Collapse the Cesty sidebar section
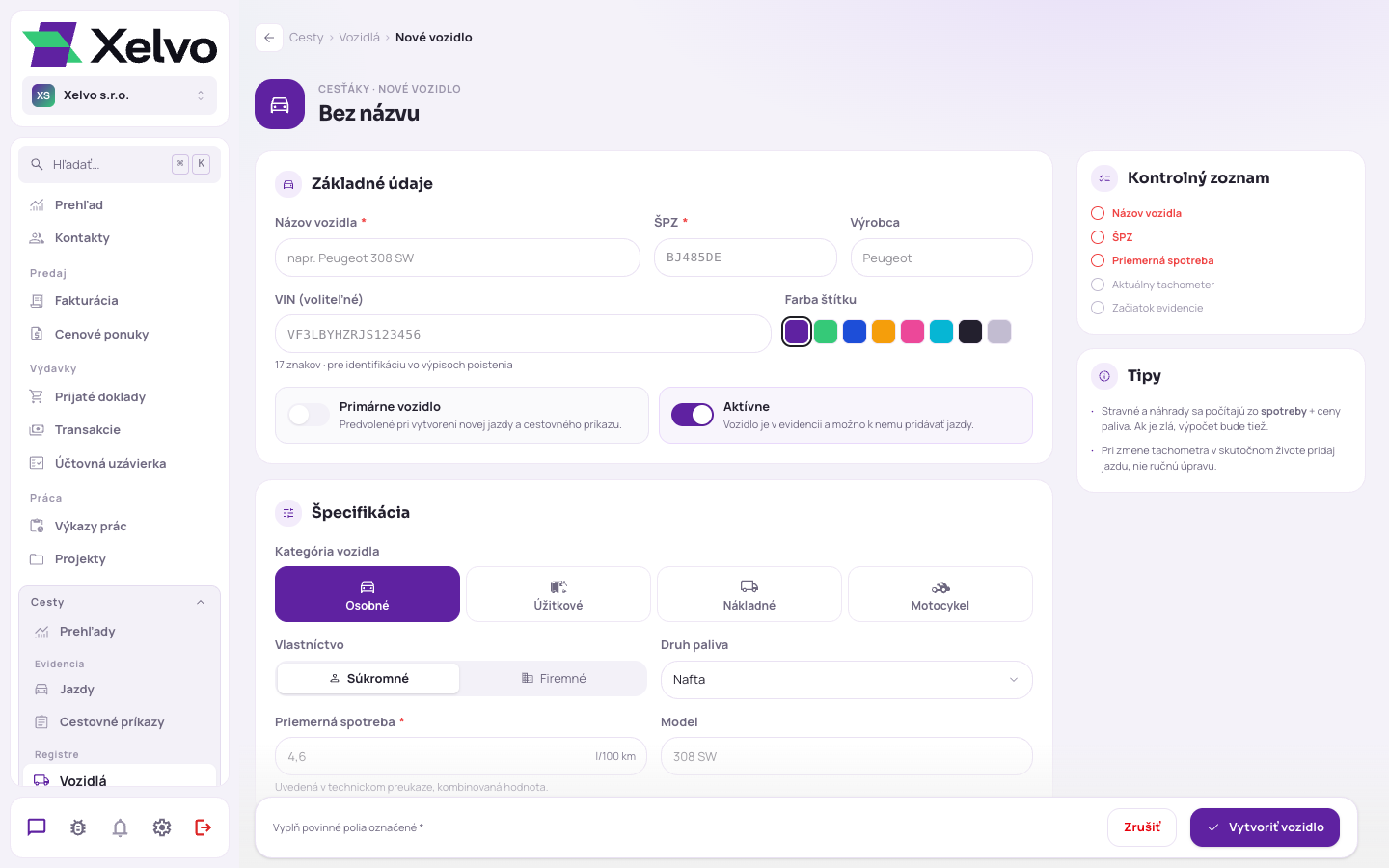Image resolution: width=1389 pixels, height=868 pixels. point(201,603)
